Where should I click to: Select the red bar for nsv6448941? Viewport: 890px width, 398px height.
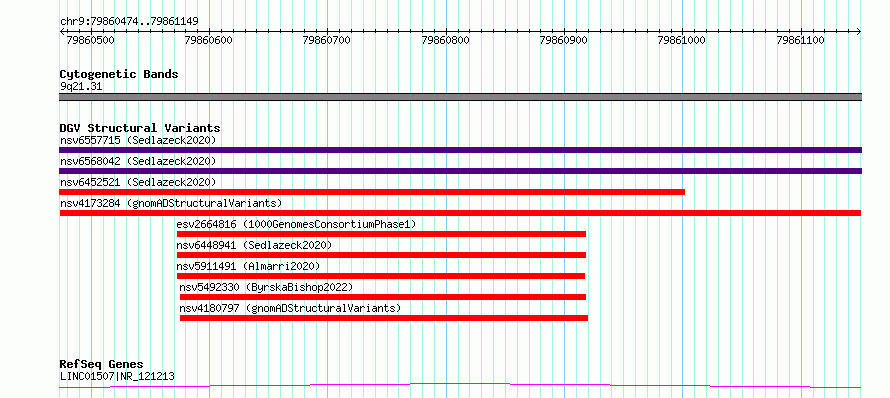(x=381, y=255)
